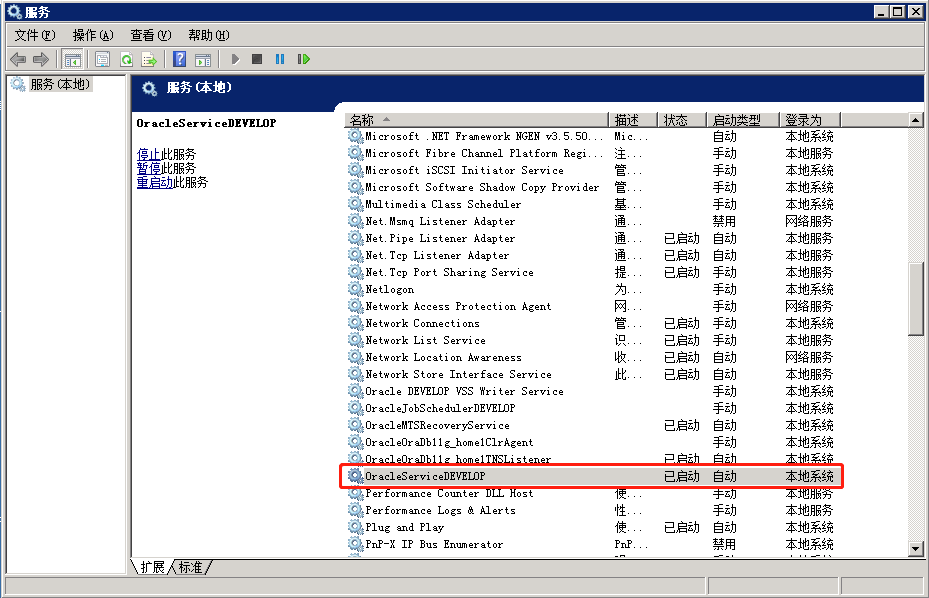Click the 服务 window title bar icon
Screen dimensions: 929x598
pyautogui.click(x=14, y=11)
